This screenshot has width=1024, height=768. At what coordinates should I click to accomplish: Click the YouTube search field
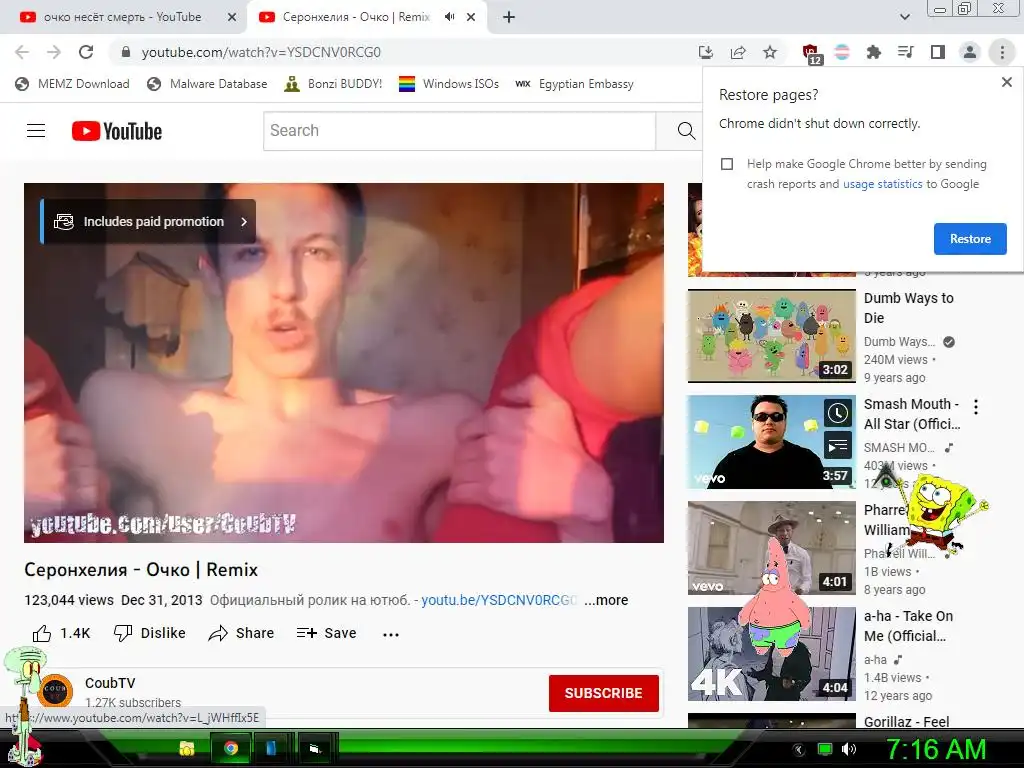pos(460,131)
